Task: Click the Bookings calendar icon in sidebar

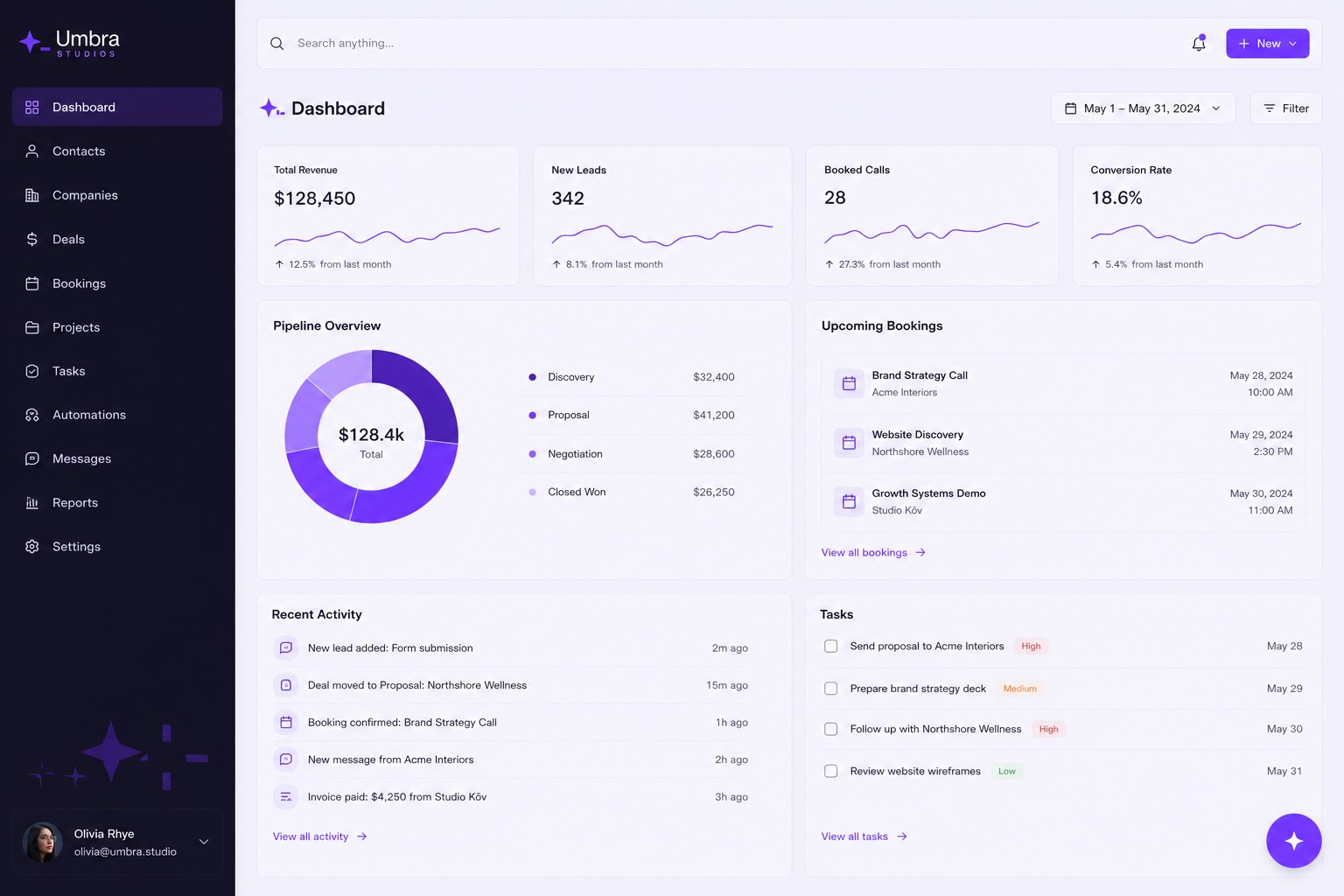Action: (x=32, y=283)
